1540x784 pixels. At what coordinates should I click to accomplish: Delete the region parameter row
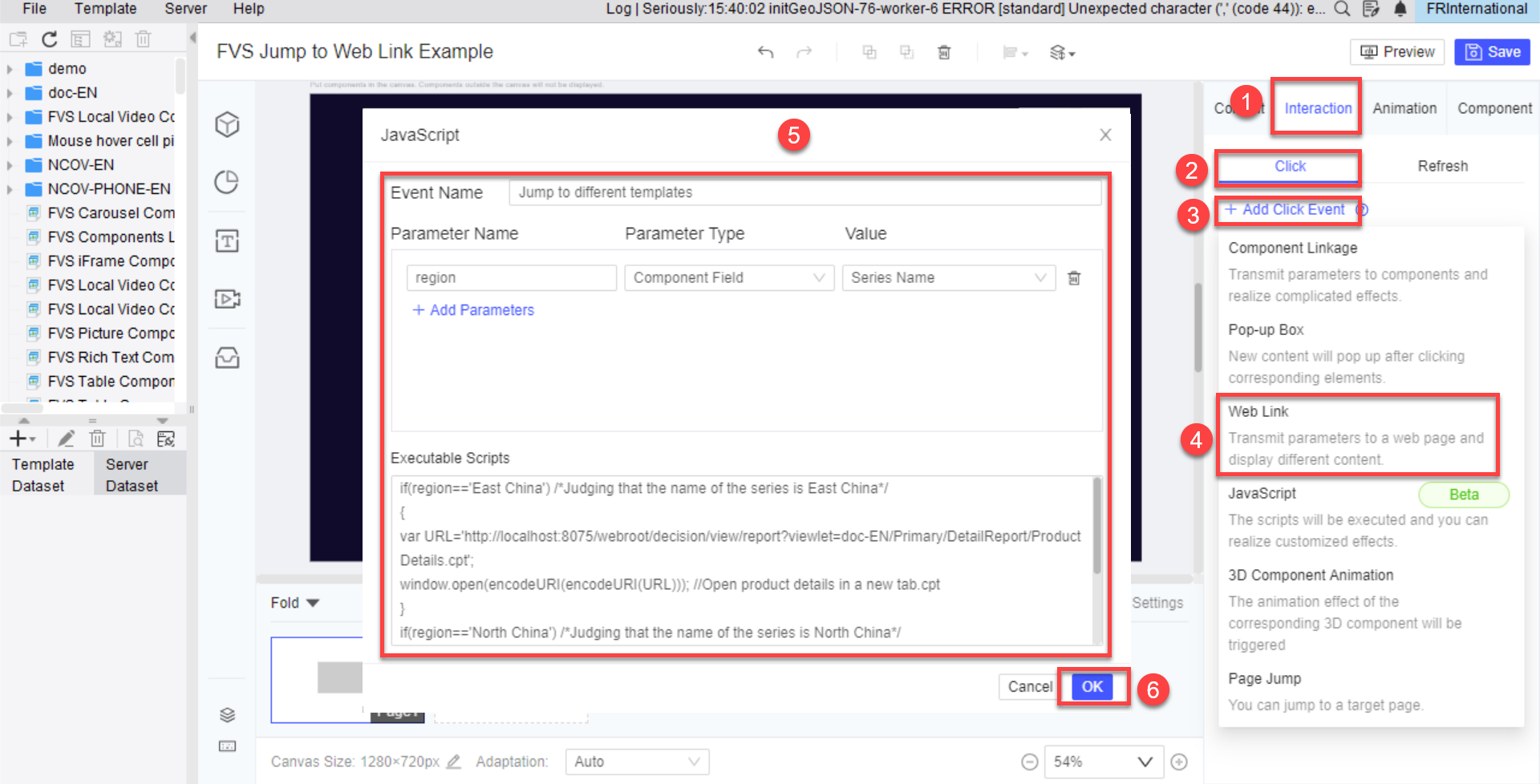1074,277
